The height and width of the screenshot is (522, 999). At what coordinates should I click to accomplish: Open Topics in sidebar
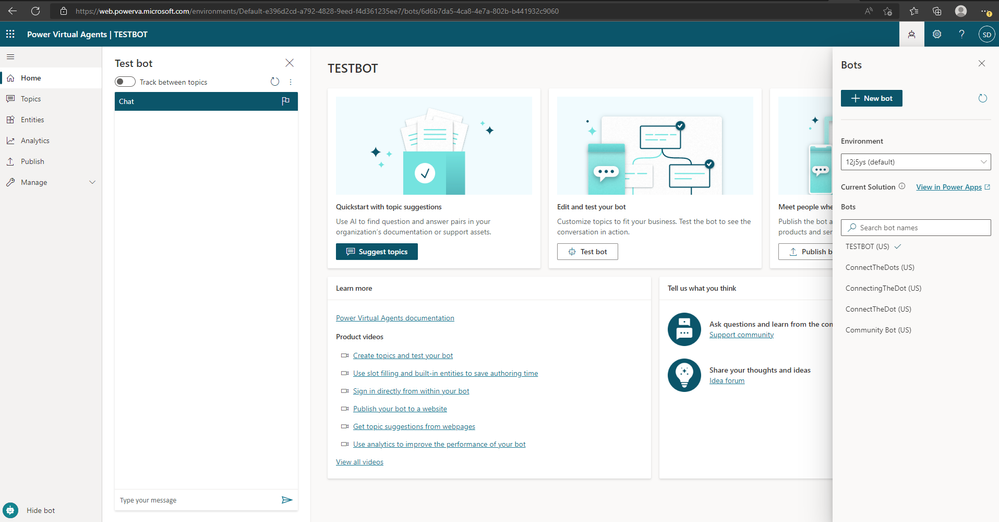point(51,99)
